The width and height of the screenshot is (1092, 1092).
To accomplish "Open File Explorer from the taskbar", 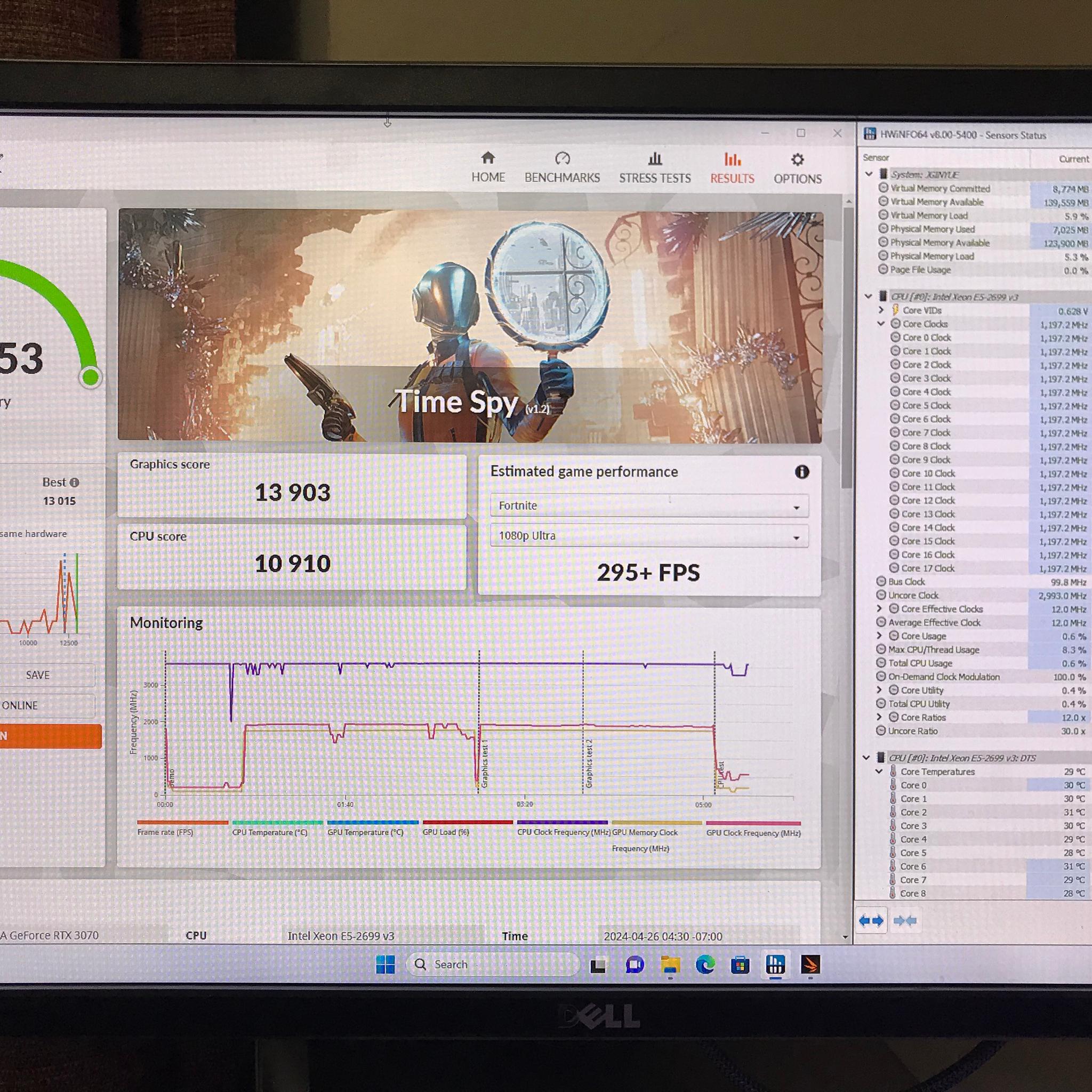I will tap(670, 965).
